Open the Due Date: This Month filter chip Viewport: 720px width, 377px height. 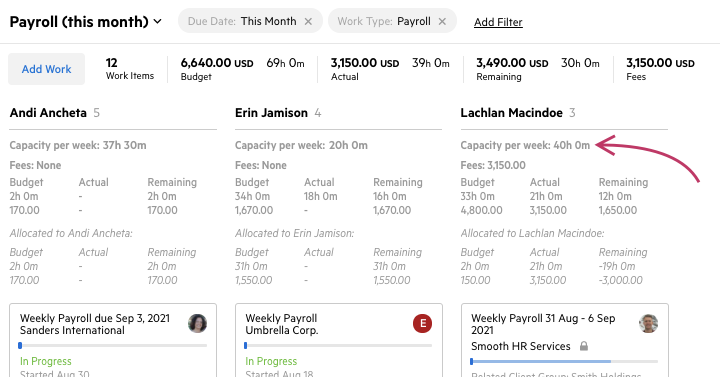(x=242, y=21)
